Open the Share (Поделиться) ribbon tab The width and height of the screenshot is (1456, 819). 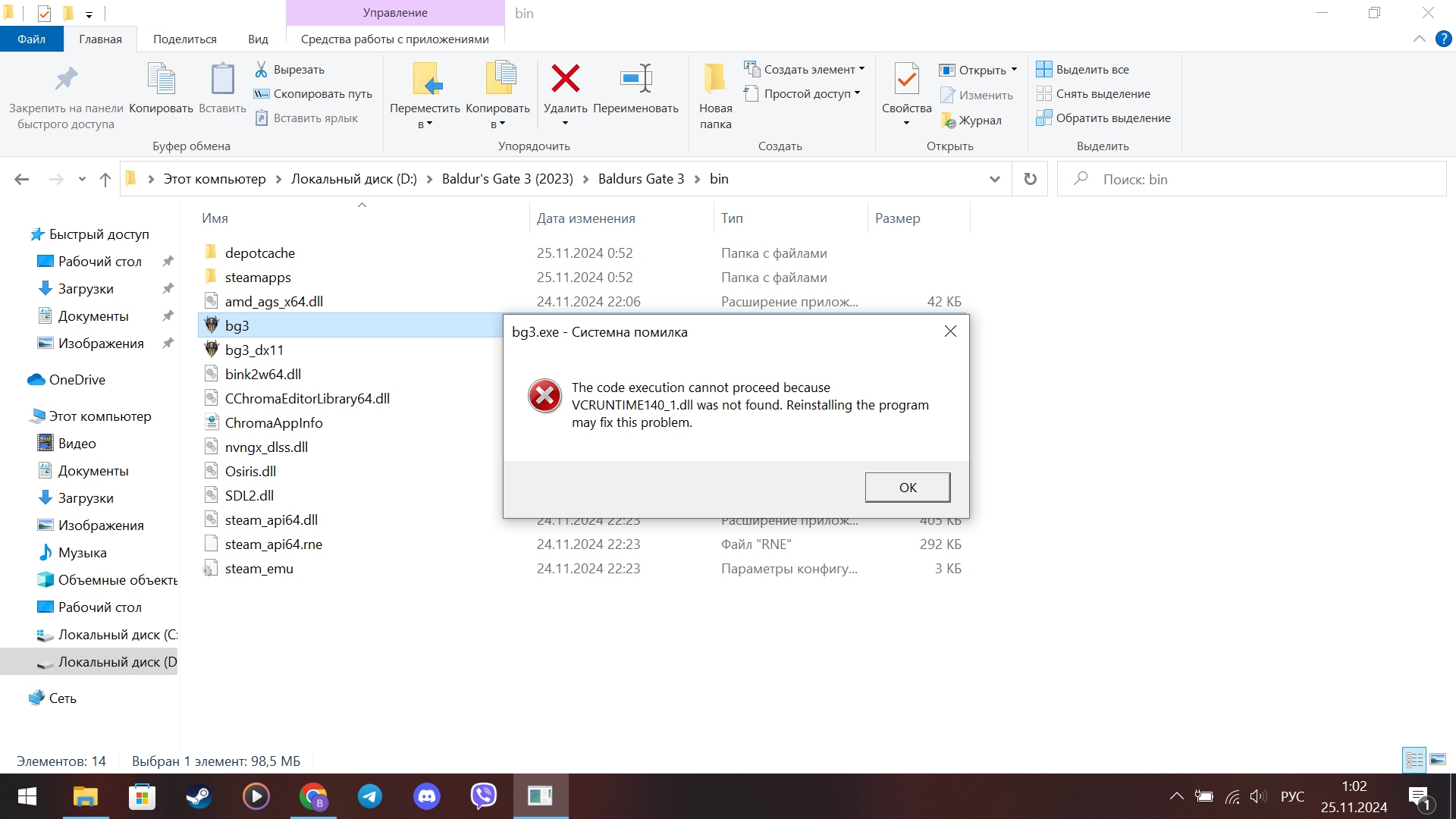184,39
